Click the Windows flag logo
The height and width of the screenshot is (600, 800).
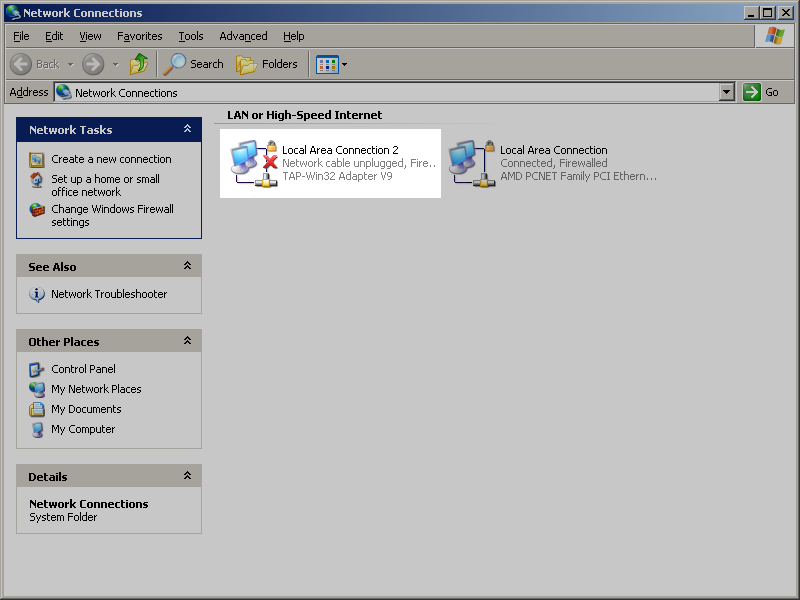point(775,36)
